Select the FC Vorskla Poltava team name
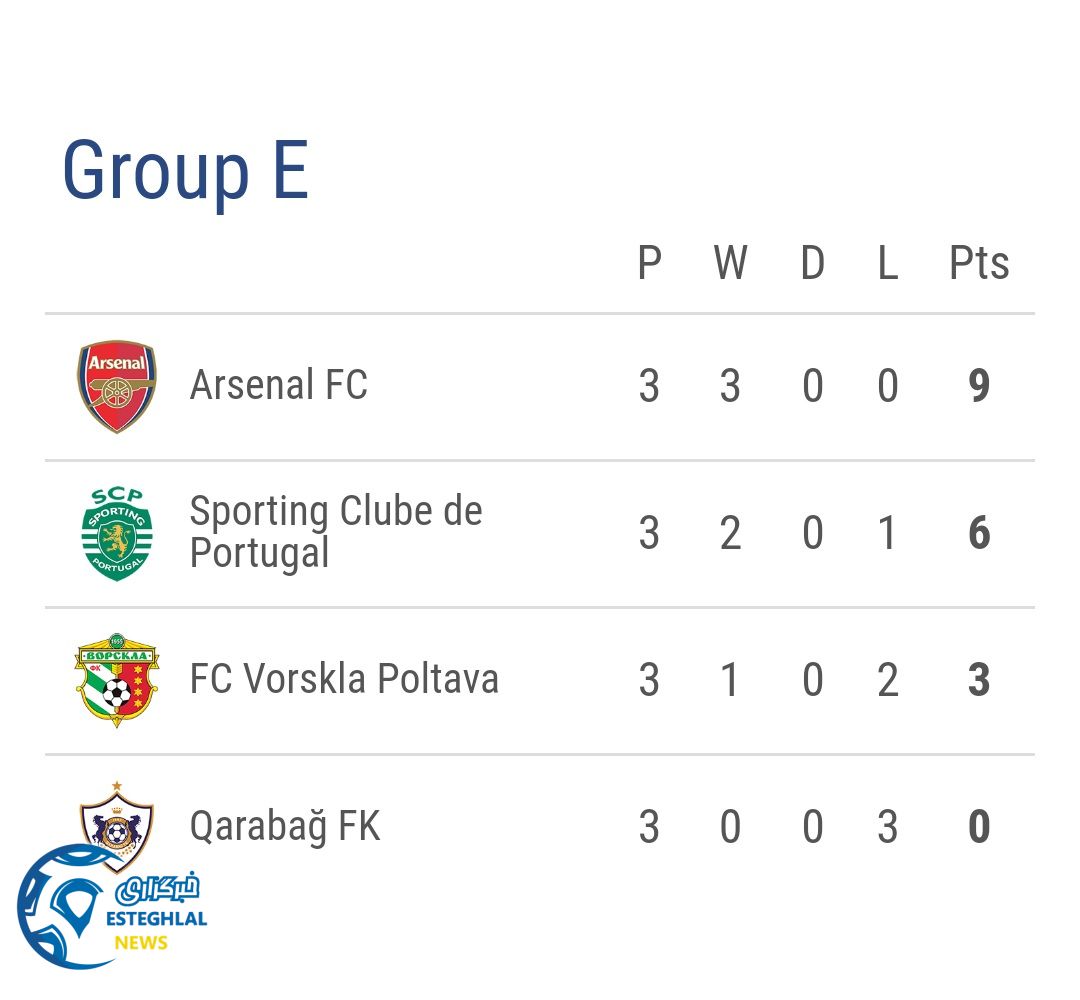Viewport: 1080px width, 1000px height. 344,679
